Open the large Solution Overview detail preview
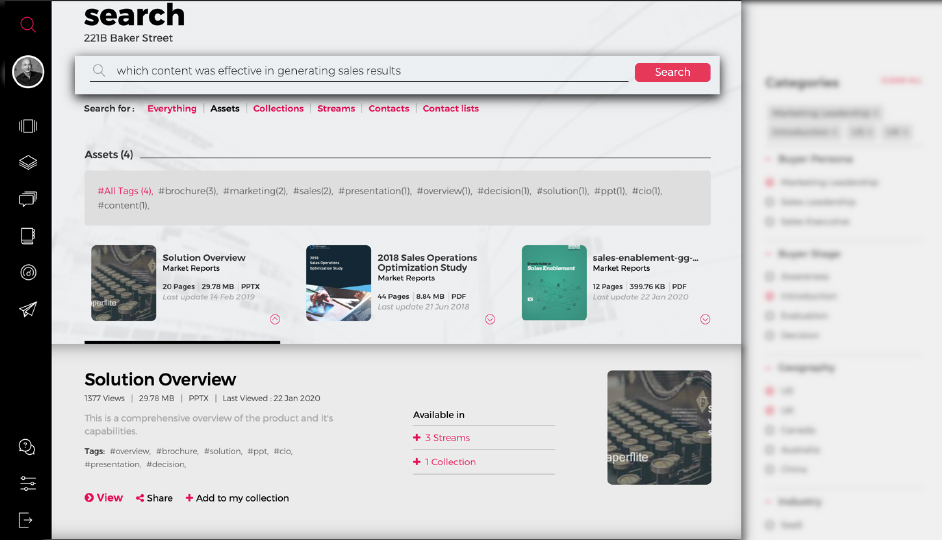 (x=659, y=428)
